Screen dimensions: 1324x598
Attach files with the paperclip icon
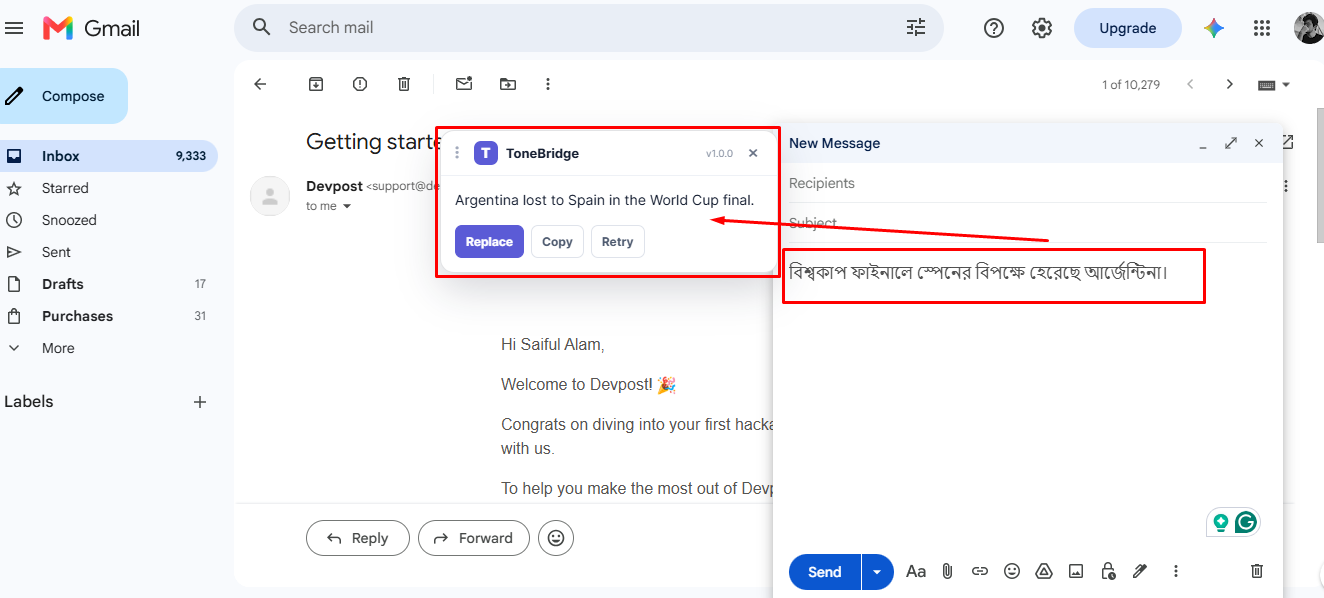click(x=948, y=571)
